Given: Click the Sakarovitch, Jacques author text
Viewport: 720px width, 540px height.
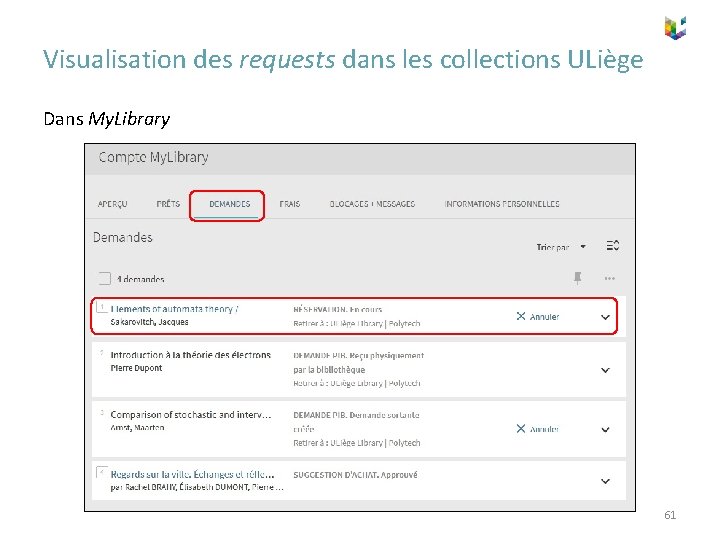Looking at the screenshot, I should coord(149,322).
